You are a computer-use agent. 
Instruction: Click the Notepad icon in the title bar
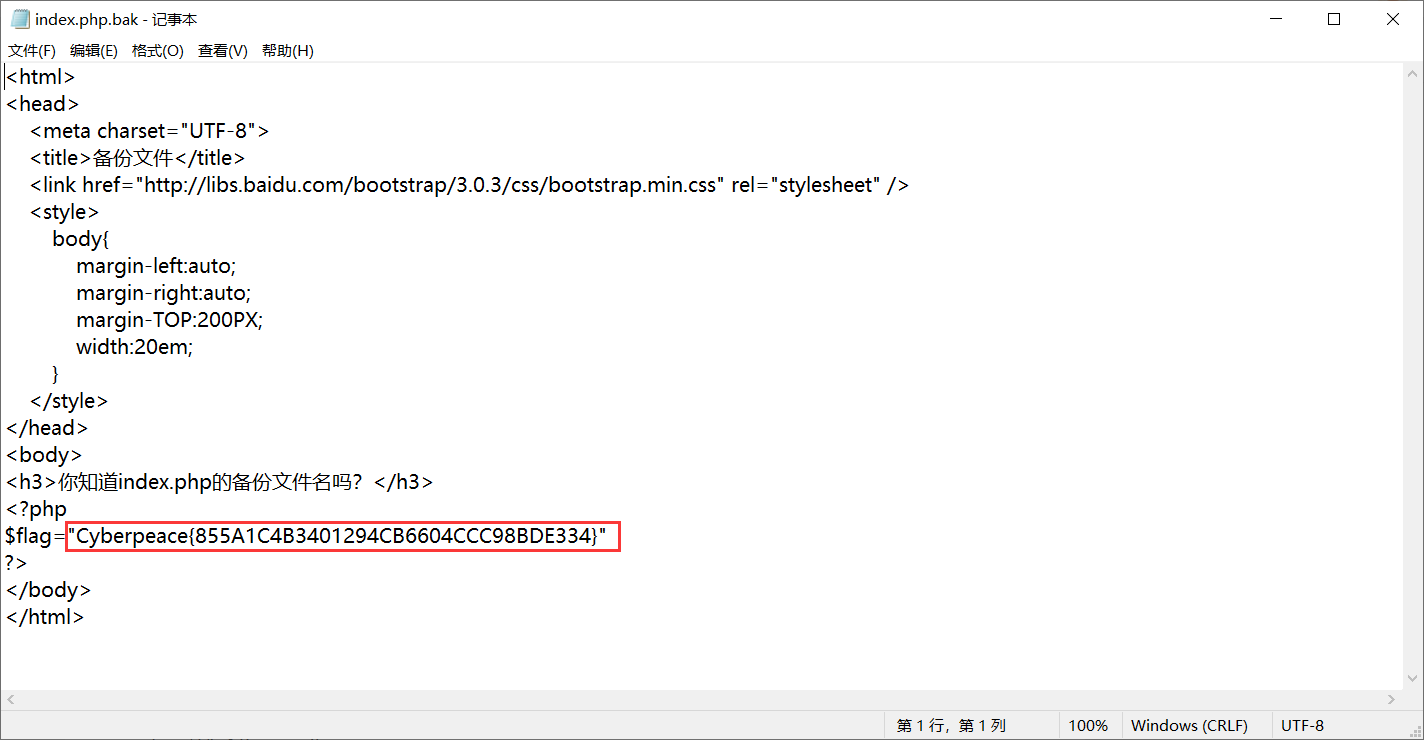[x=20, y=18]
